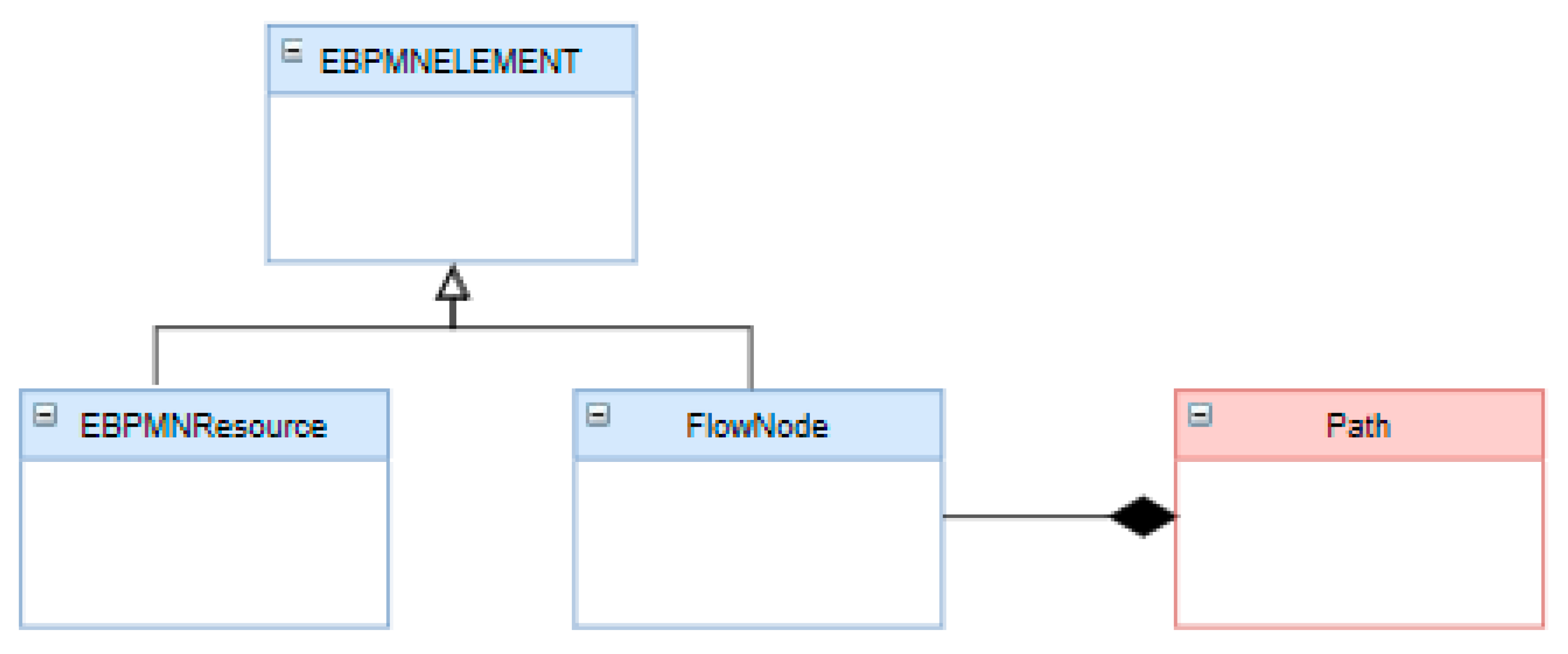This screenshot has height=654, width=1568.
Task: Collapse the EBPMNELEMENT class compartment
Action: pyautogui.click(x=292, y=51)
